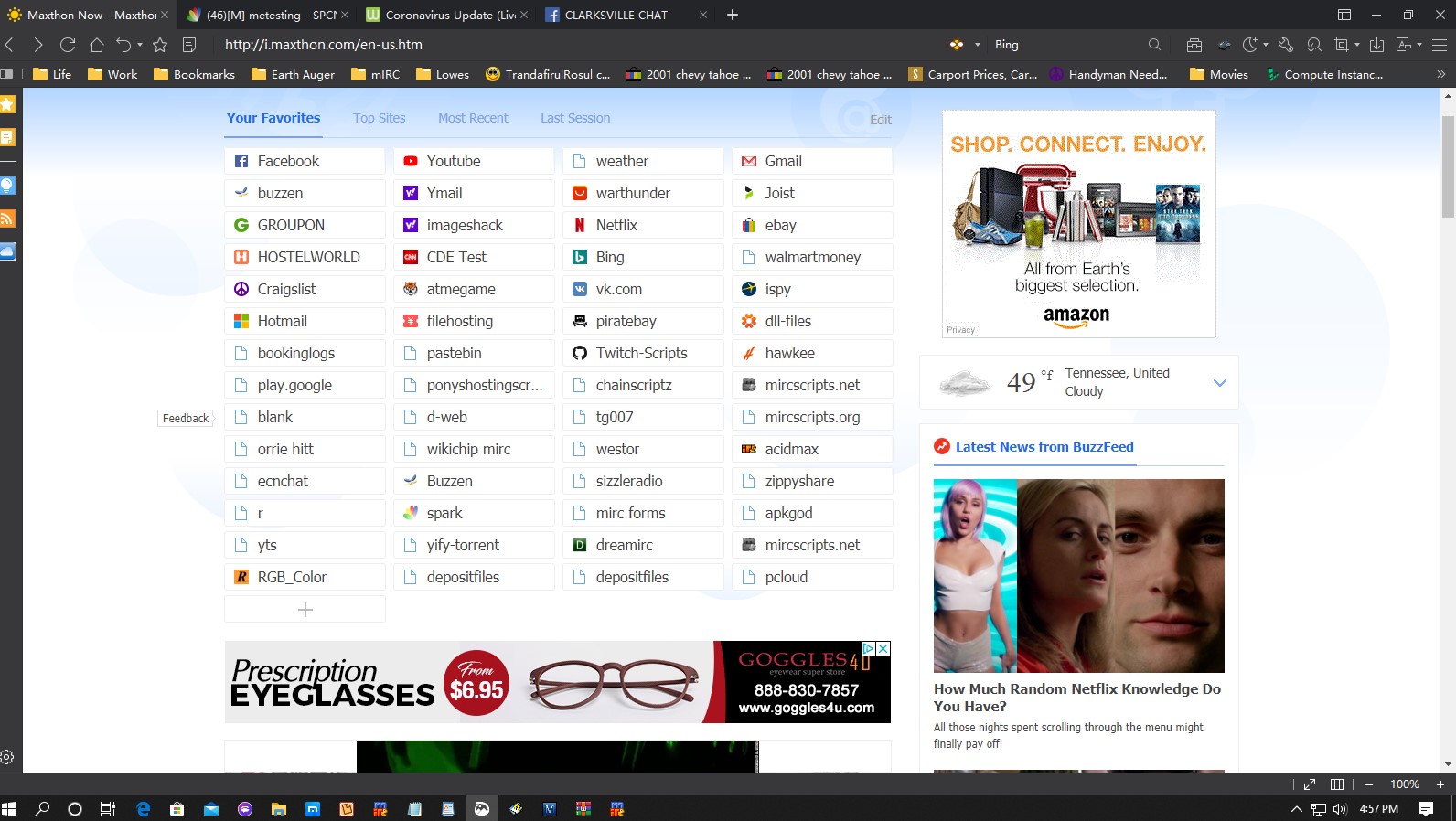Select the Top Sites tab
Screen dimensions: 1456x821
pyautogui.click(x=380, y=118)
